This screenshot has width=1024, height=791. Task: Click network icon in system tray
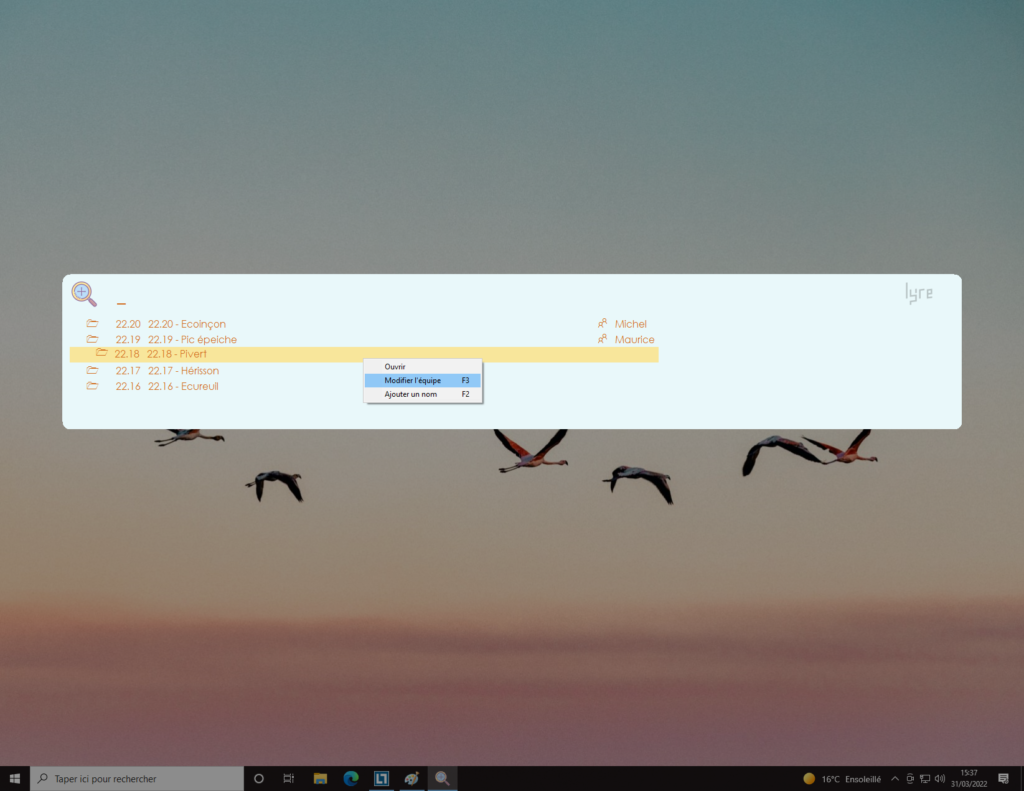click(925, 779)
